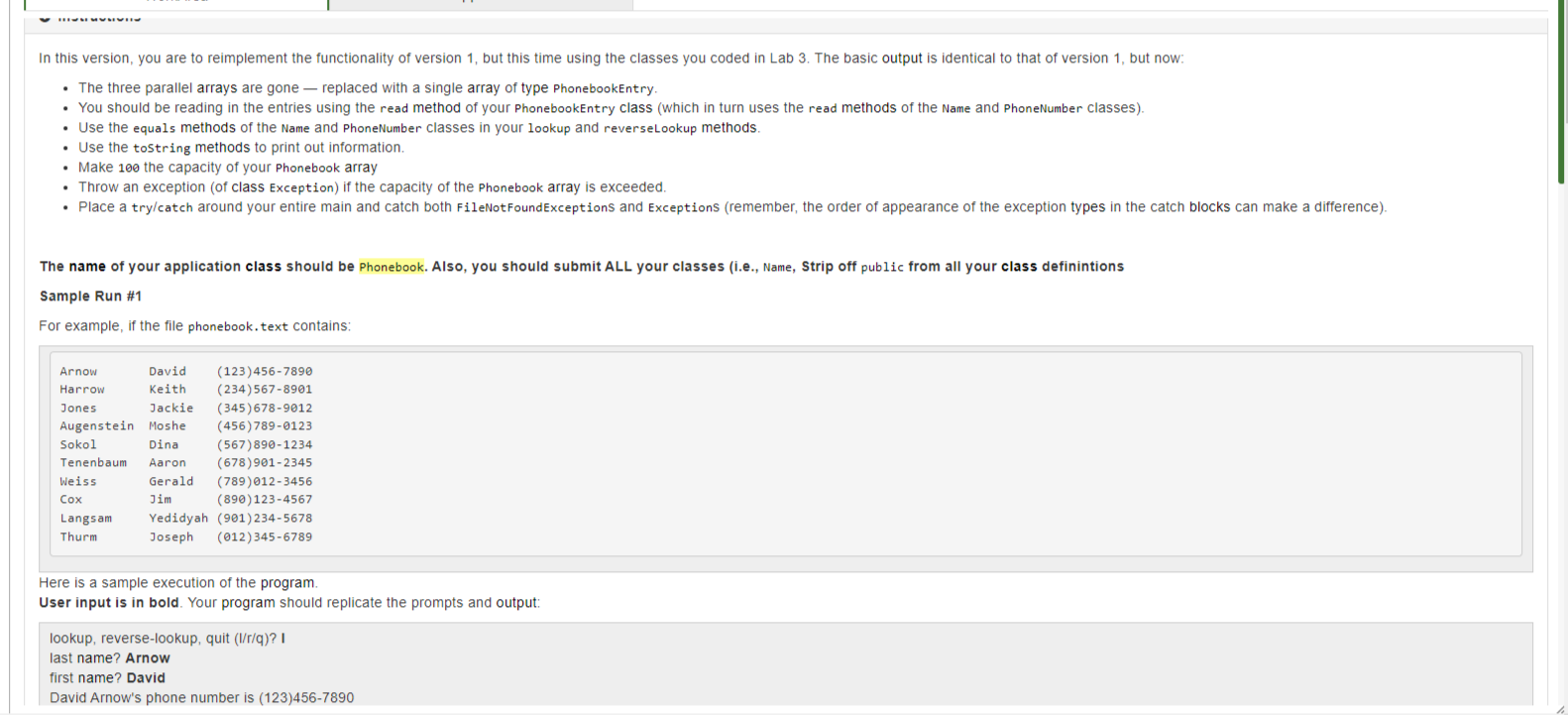This screenshot has height=715, width=1568.
Task: Switch to the gray second tab
Action: [481, 4]
